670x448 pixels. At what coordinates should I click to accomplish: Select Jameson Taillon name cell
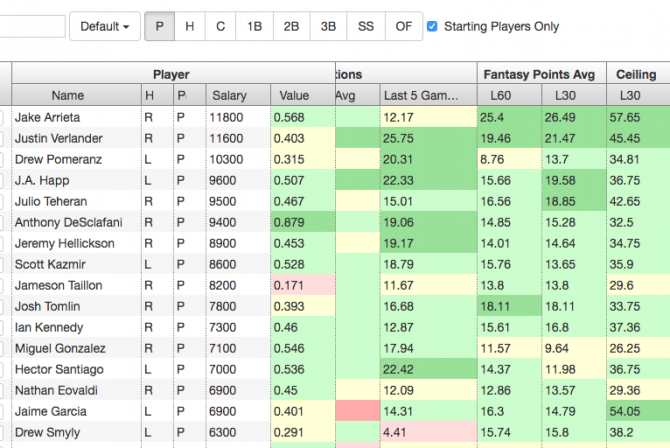click(x=76, y=285)
